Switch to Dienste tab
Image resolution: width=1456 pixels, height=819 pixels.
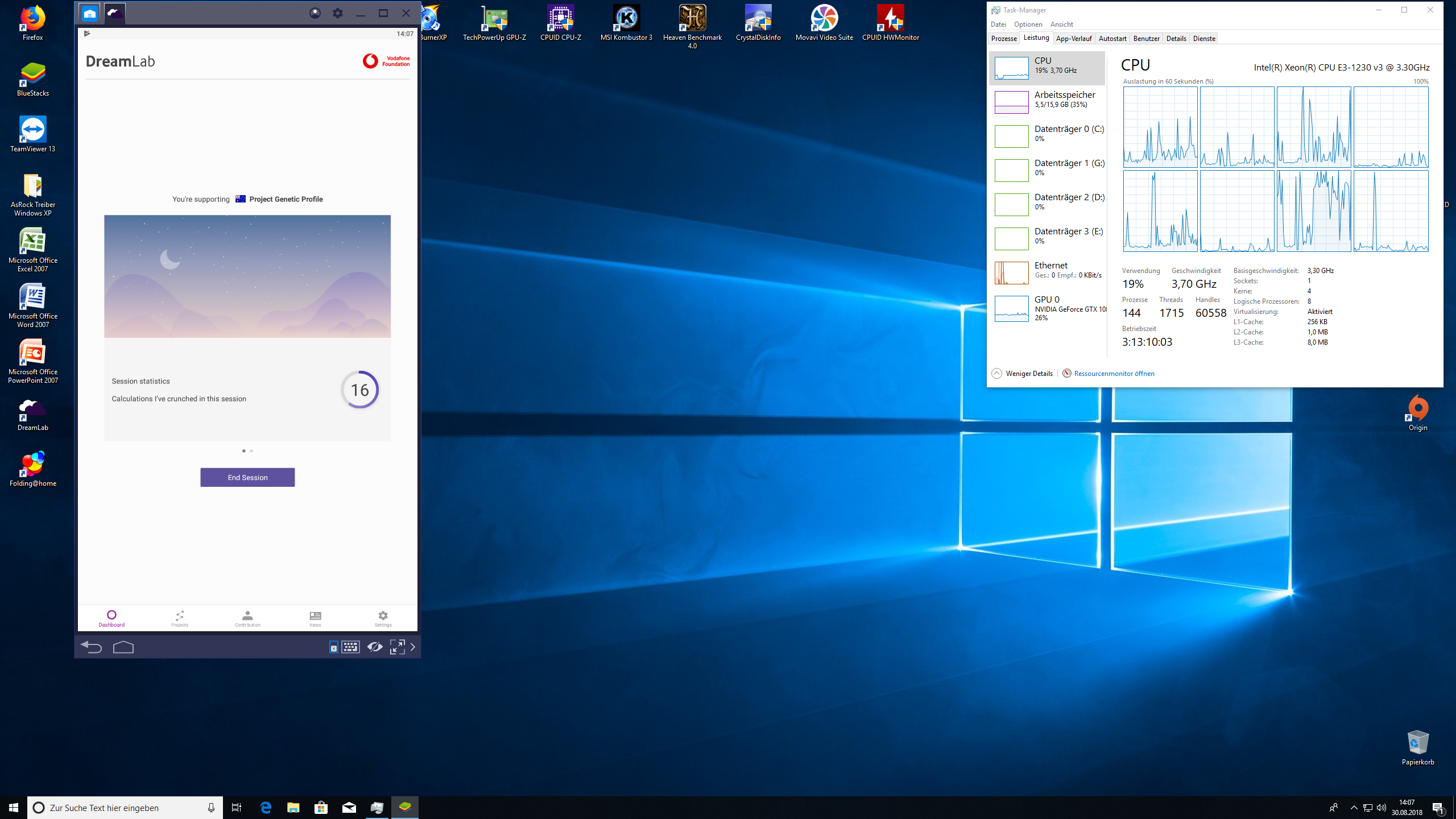[x=1204, y=39]
